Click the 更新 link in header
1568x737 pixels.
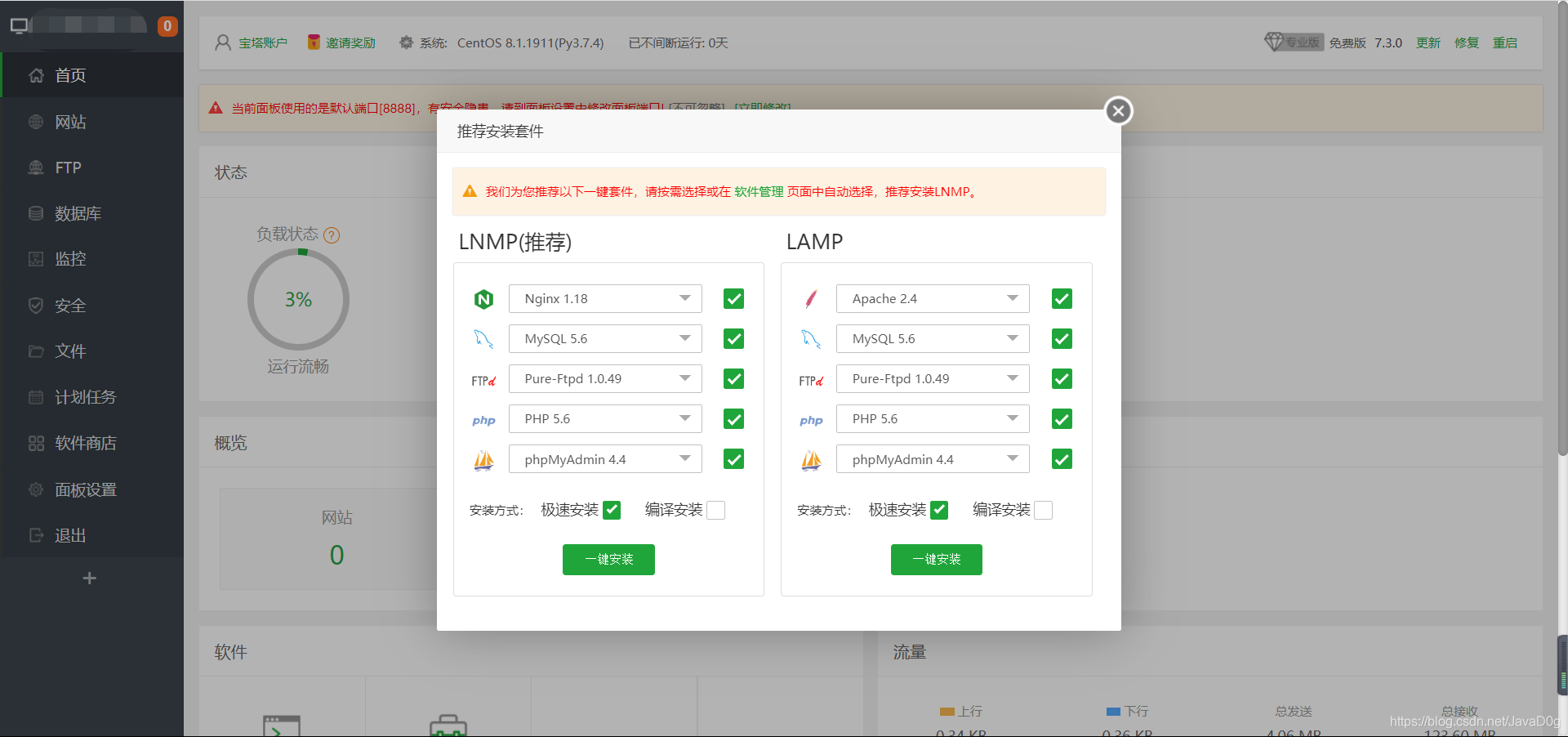click(x=1428, y=42)
